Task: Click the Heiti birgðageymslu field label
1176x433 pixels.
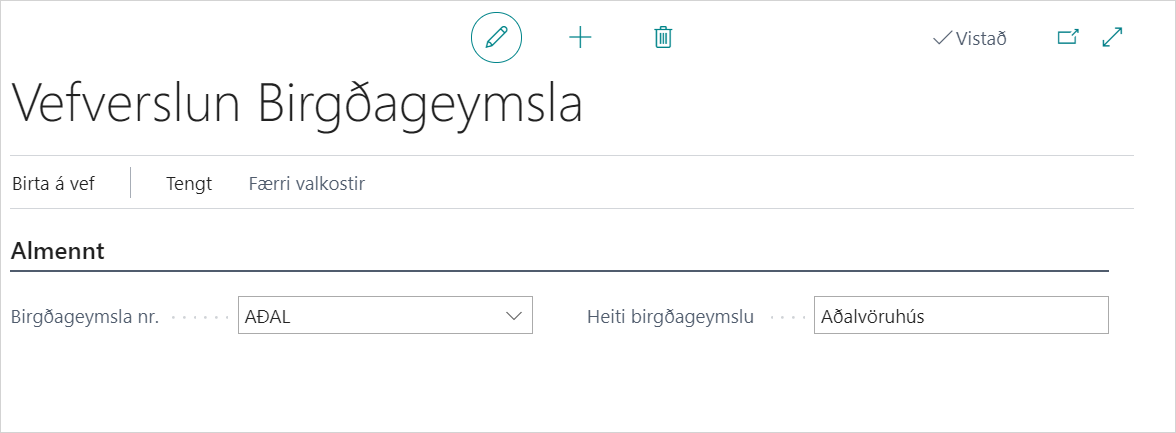Action: click(x=670, y=317)
